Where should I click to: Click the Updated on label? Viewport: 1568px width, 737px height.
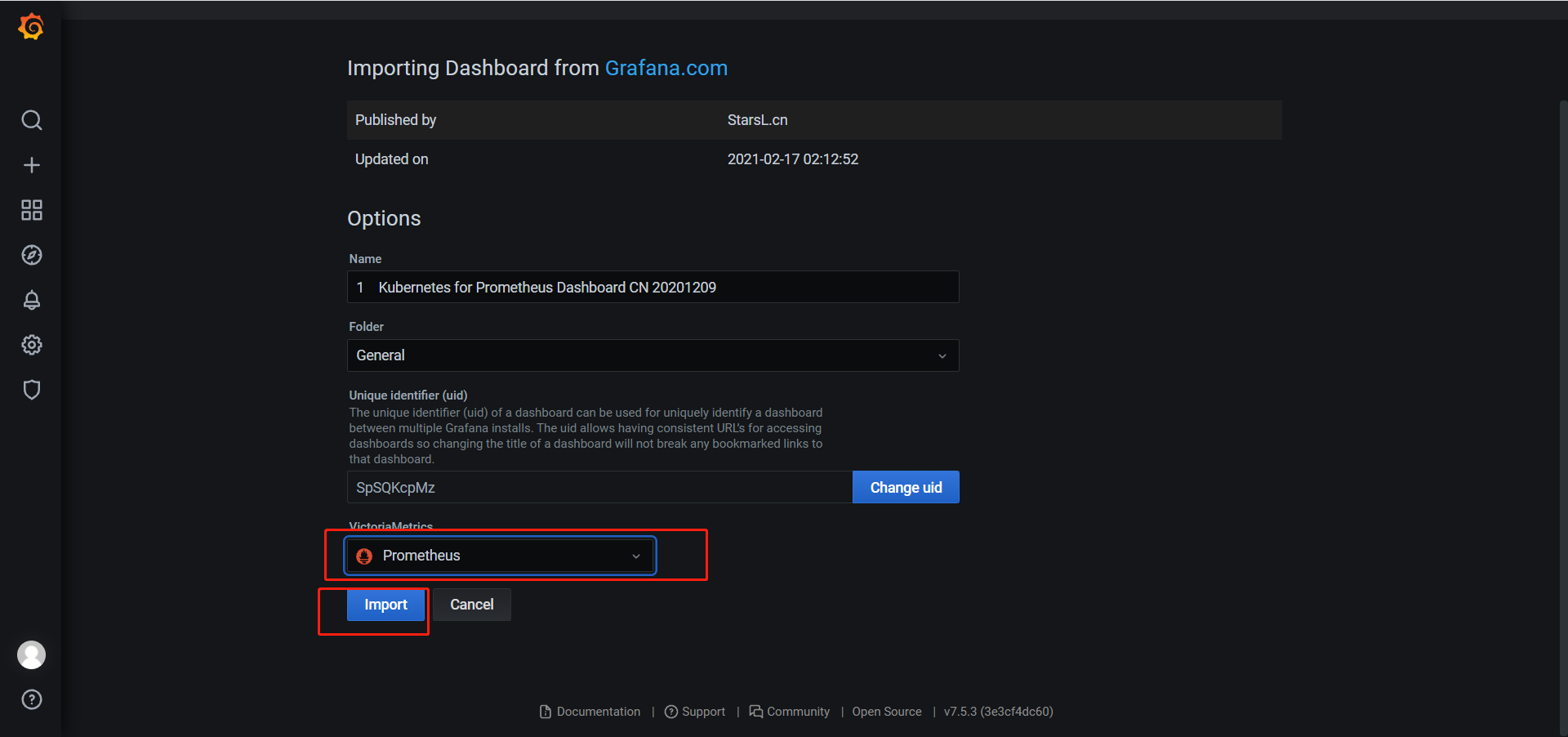pyautogui.click(x=392, y=159)
